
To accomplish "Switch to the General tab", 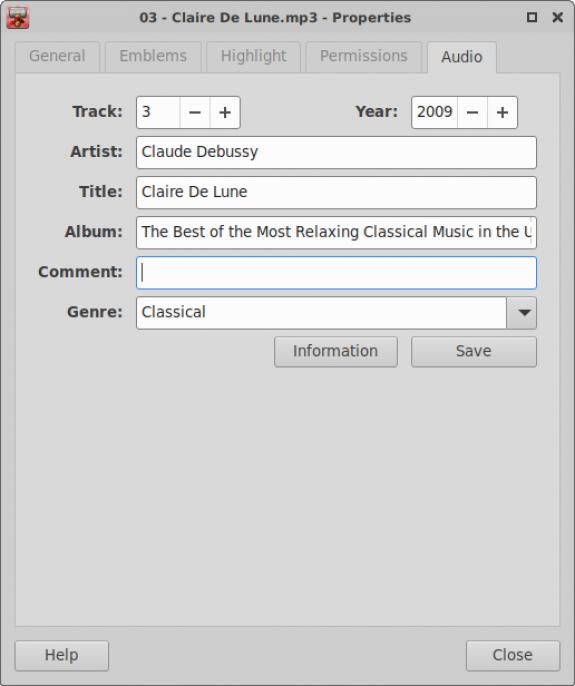I will 57,56.
